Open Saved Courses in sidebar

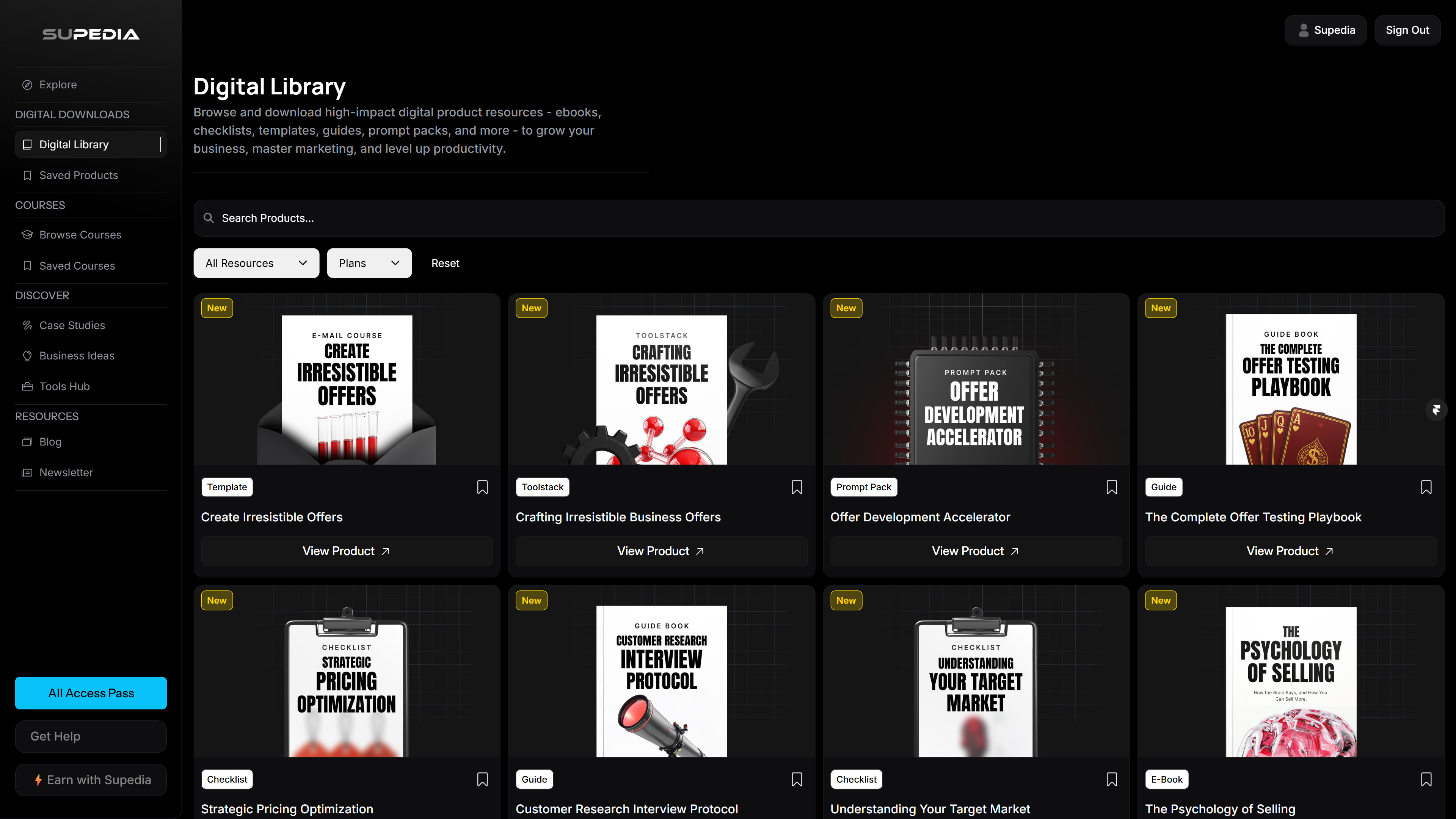(x=91, y=266)
